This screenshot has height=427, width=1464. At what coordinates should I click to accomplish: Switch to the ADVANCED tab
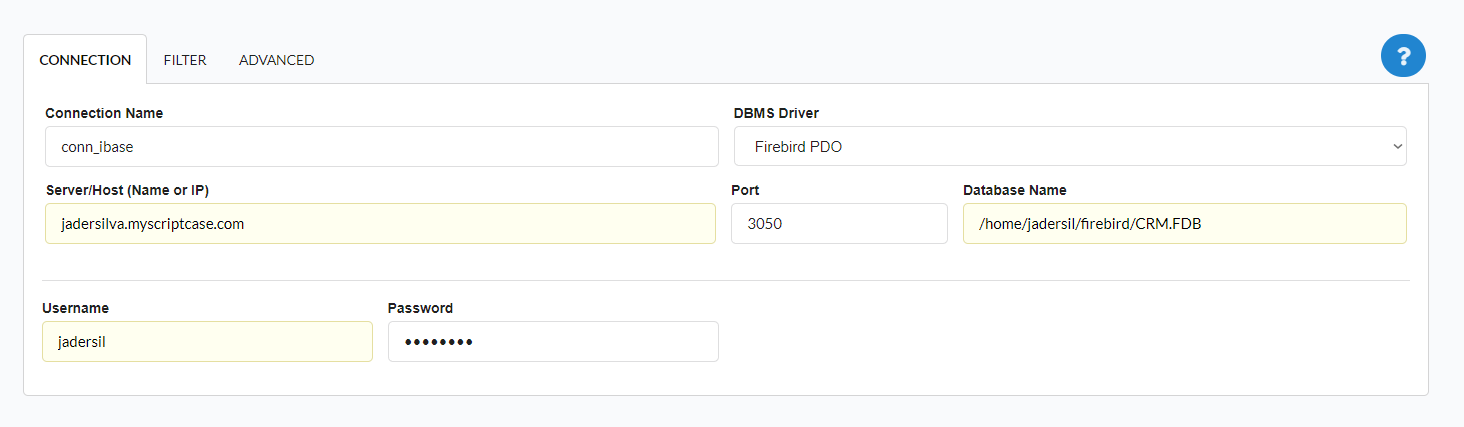(277, 60)
